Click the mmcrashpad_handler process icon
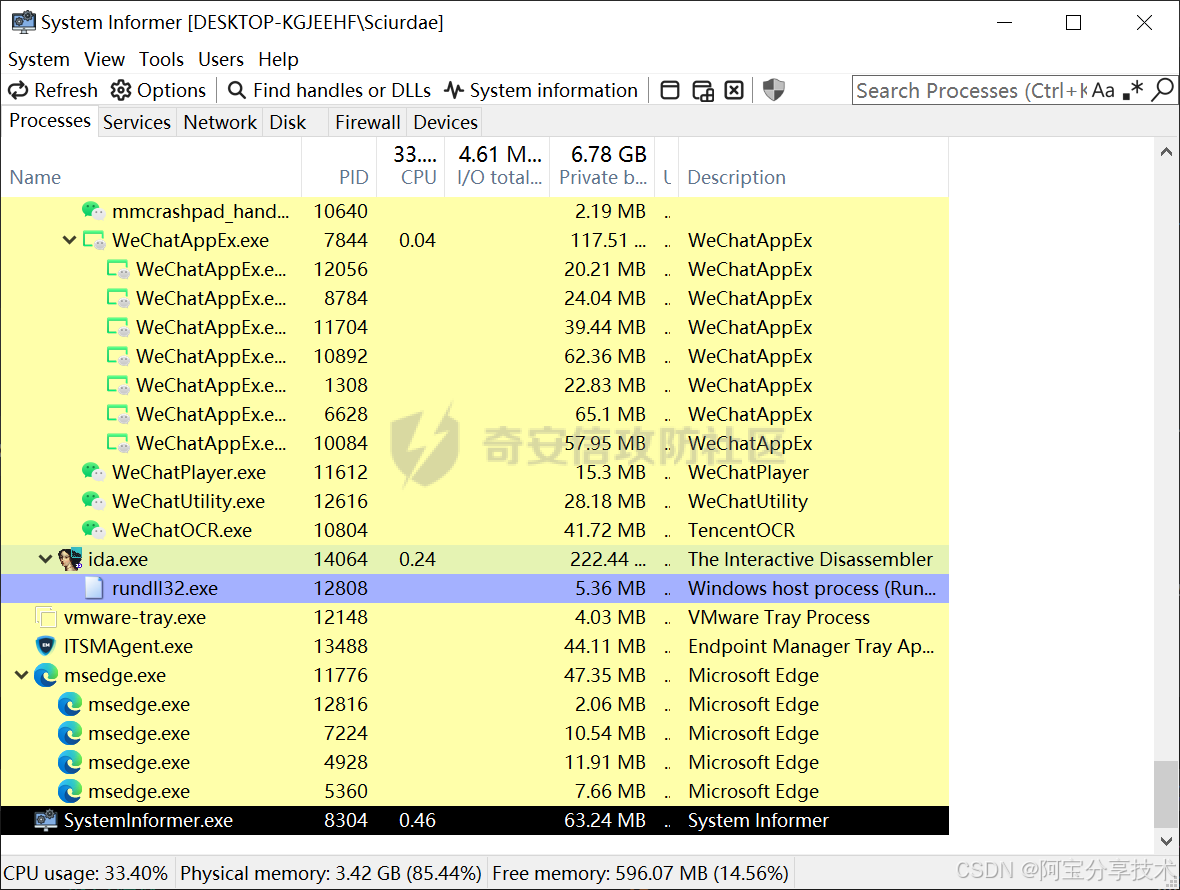 pos(93,211)
